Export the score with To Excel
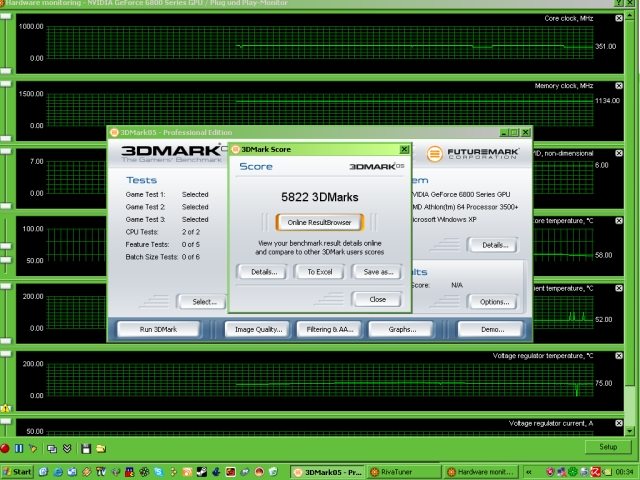Viewport: 640px width, 480px height. [x=320, y=272]
